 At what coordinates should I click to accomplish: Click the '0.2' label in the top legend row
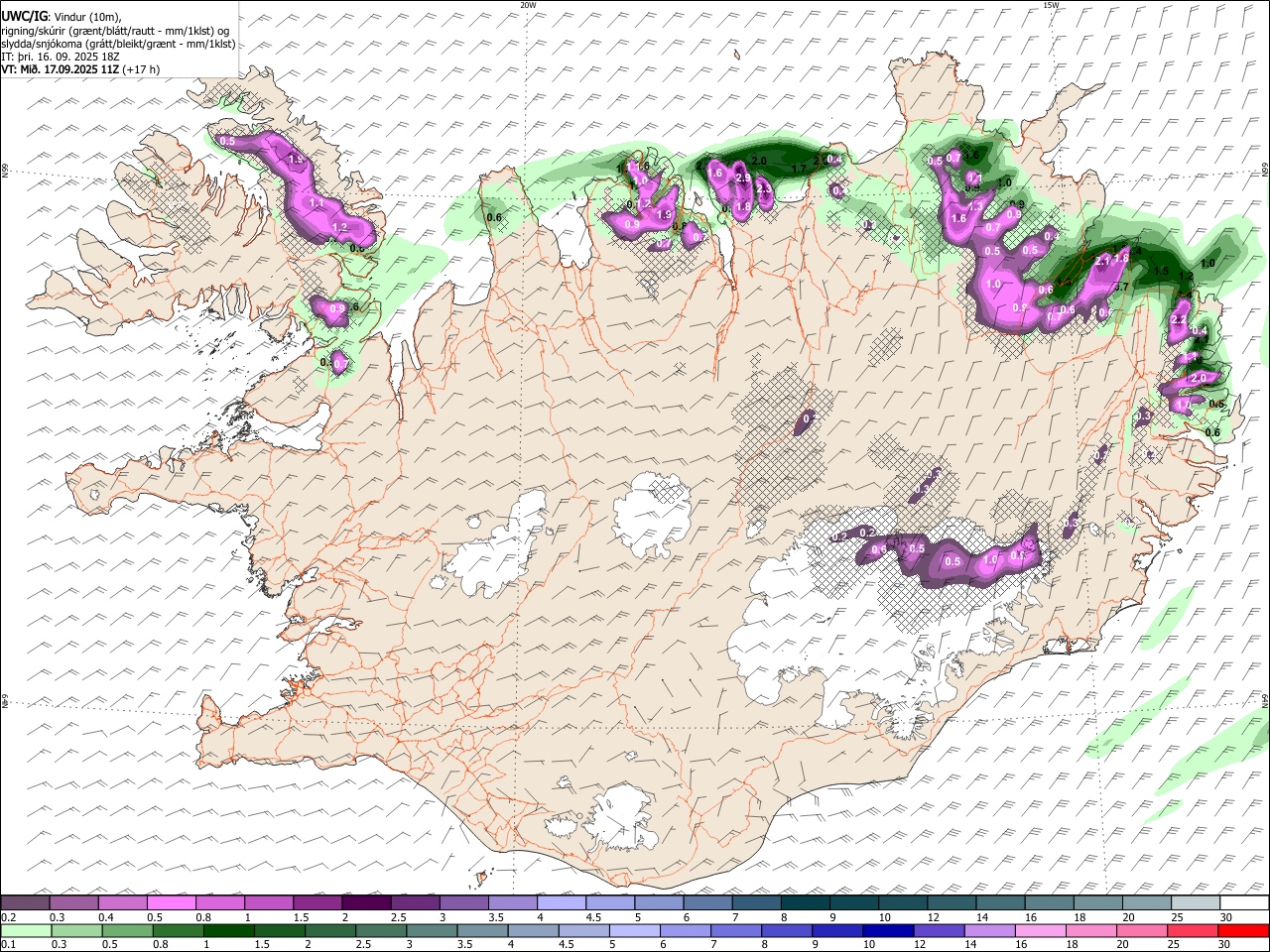point(9,917)
